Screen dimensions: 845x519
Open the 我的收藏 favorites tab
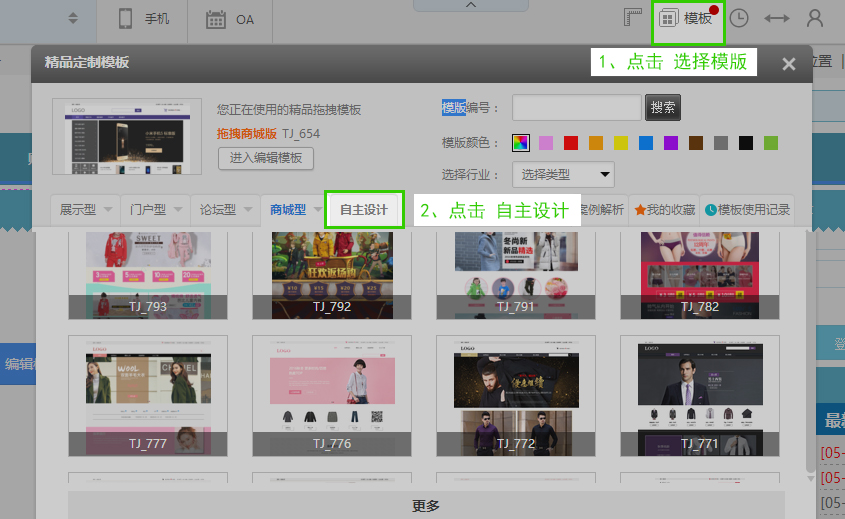(x=663, y=210)
